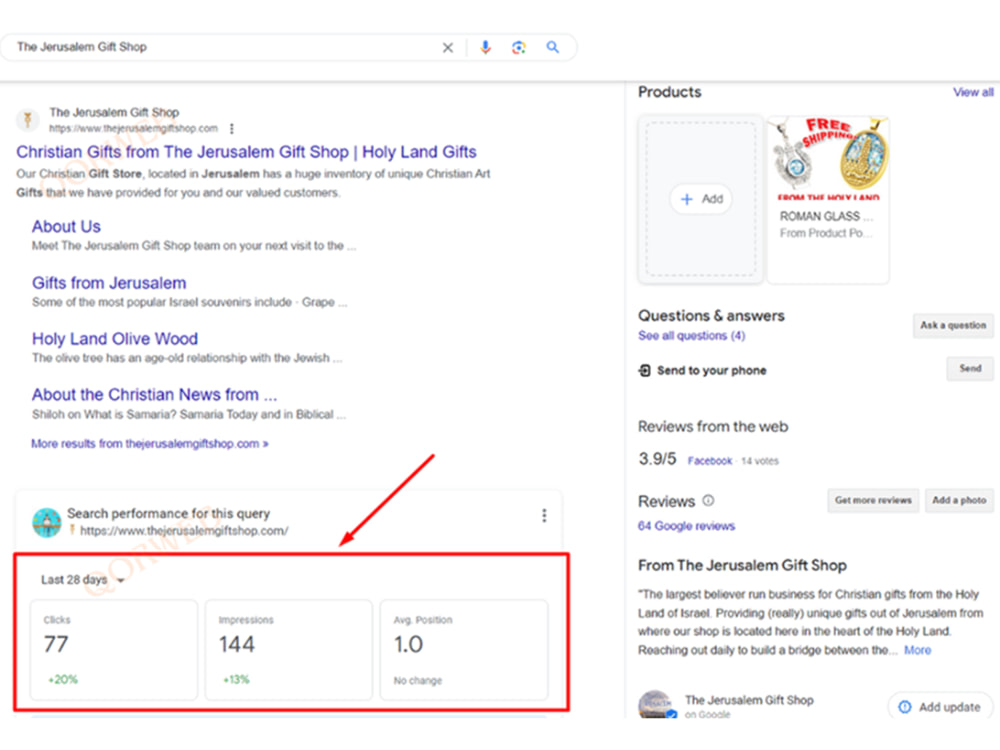Clear the search box with the X icon
1000x750 pixels.
(x=448, y=47)
